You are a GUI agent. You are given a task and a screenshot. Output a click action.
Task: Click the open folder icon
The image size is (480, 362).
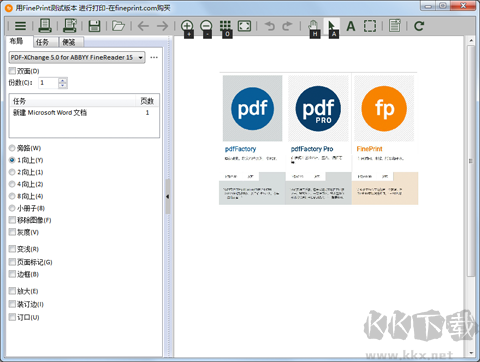(118, 26)
